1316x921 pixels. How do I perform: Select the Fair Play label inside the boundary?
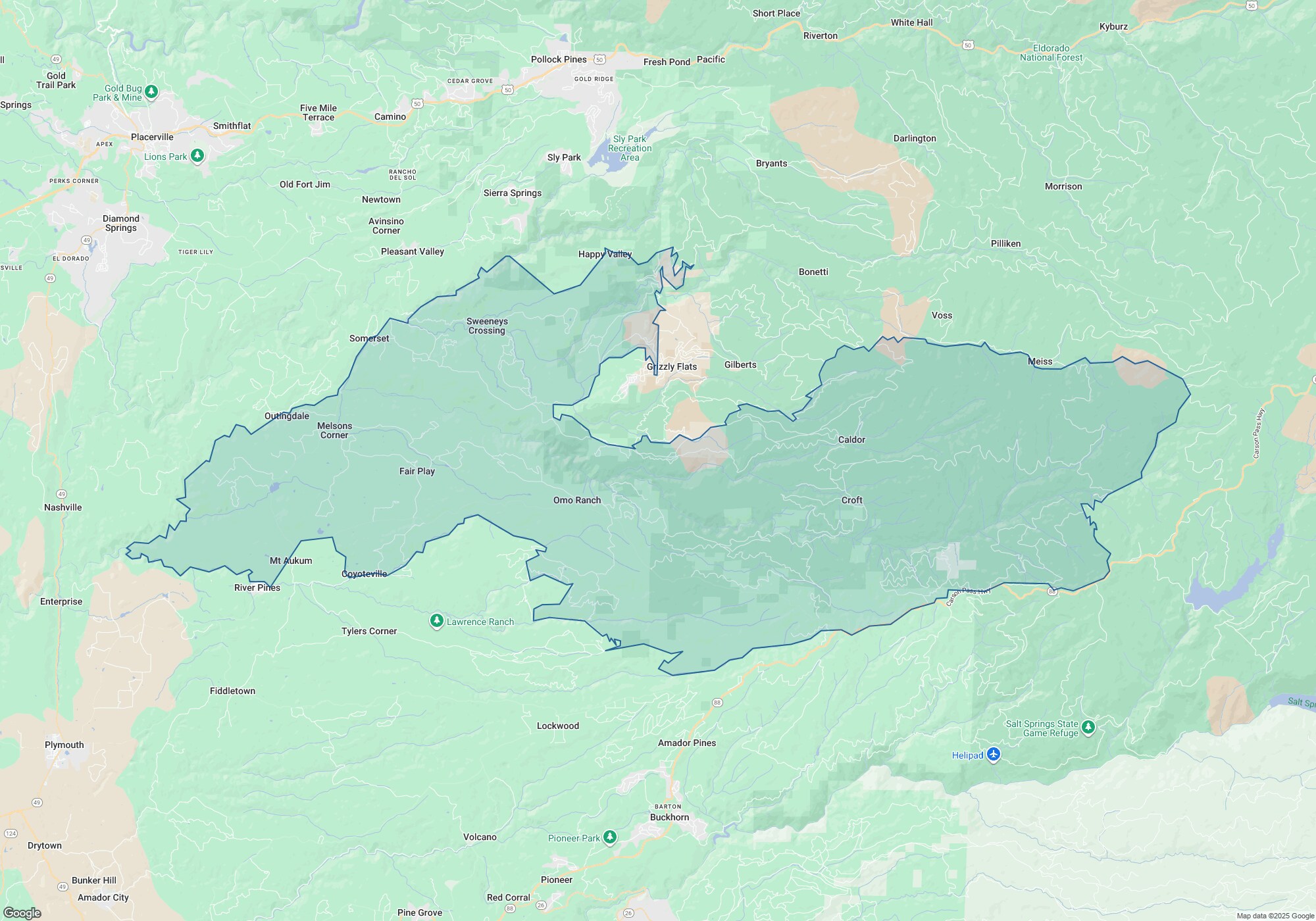417,471
